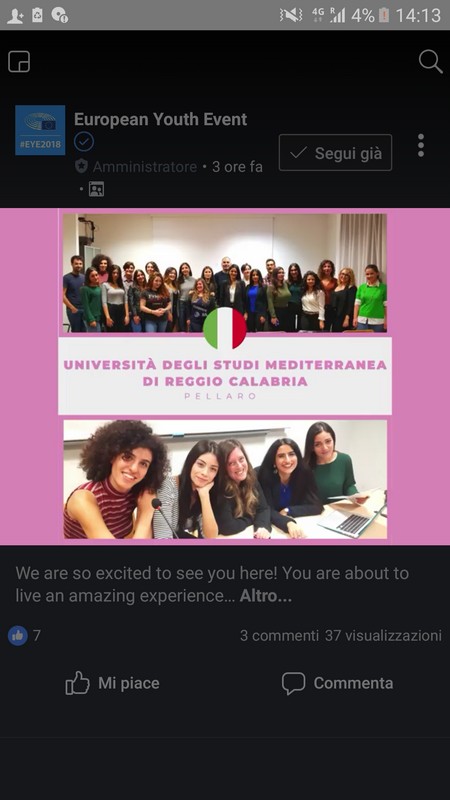Toggle the Segui già follow button

(335, 153)
